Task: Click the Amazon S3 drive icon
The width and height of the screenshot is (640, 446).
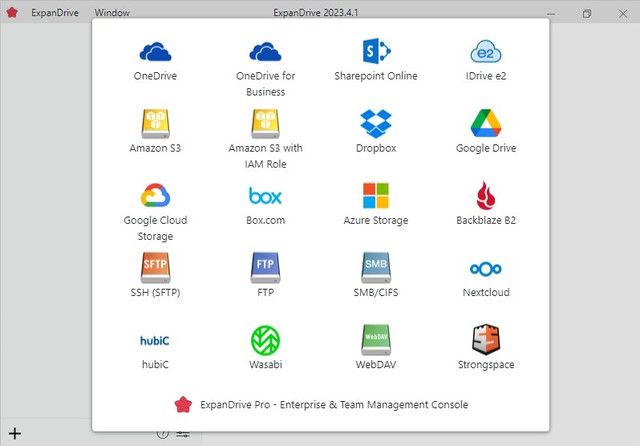Action: click(156, 124)
